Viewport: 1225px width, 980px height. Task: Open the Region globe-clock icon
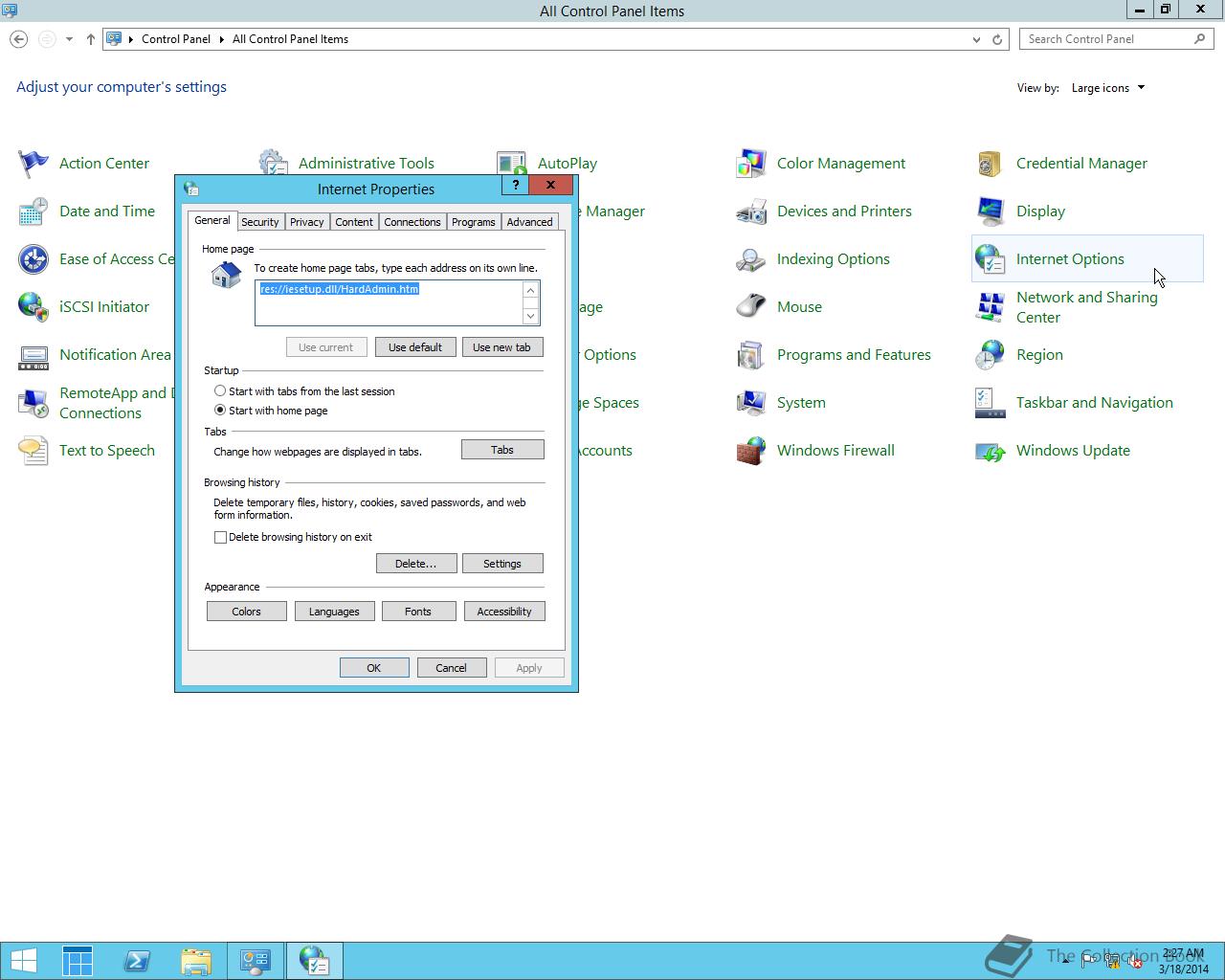click(991, 355)
